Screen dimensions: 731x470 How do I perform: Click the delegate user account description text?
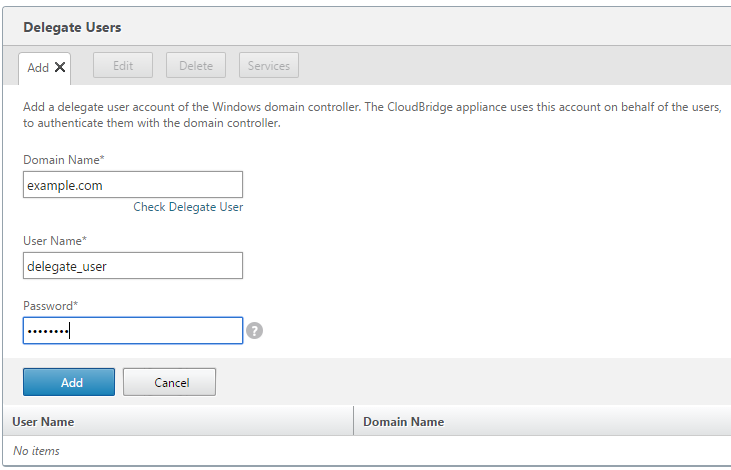pos(372,115)
